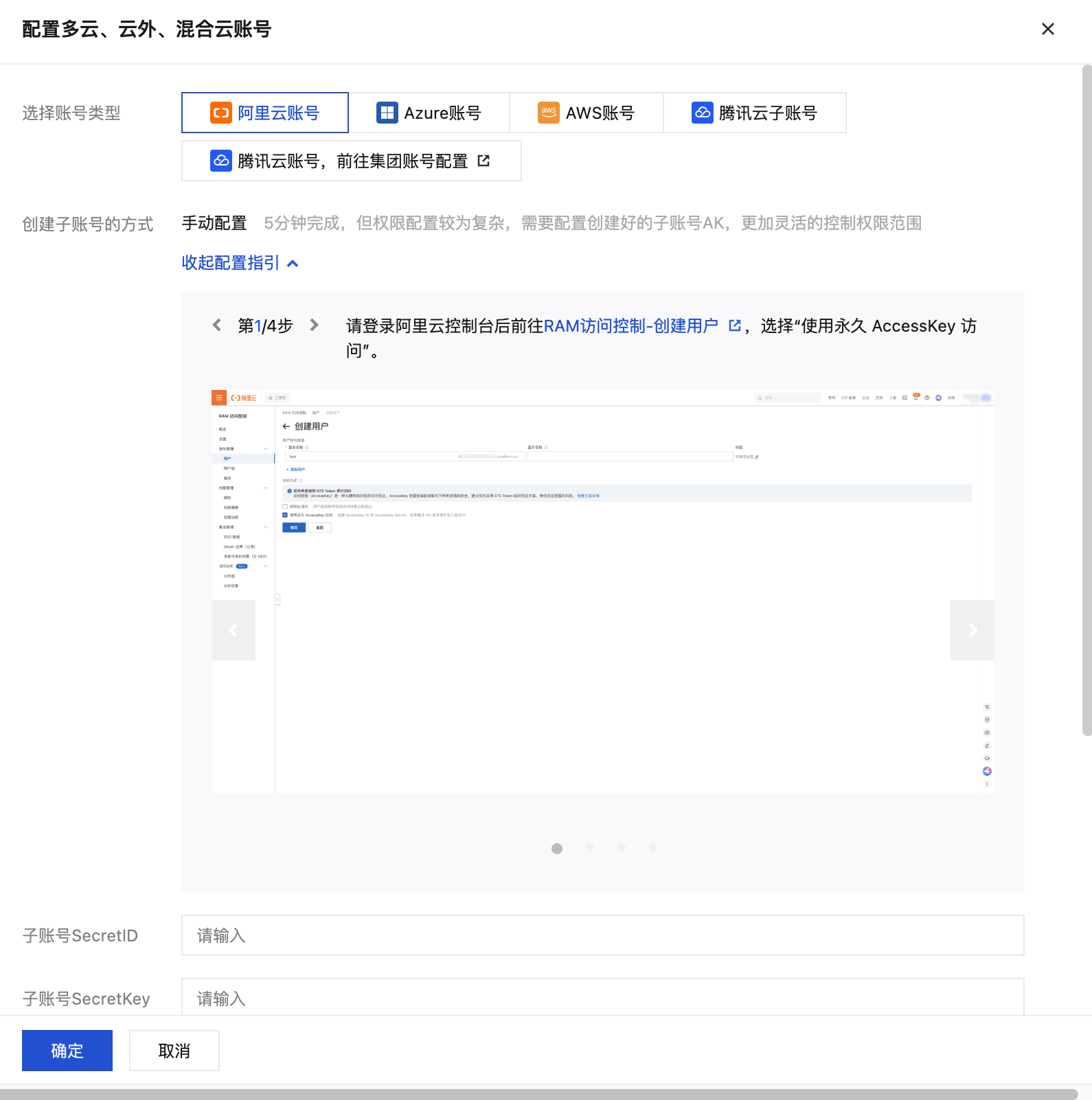Image resolution: width=1092 pixels, height=1100 pixels.
Task: Click the Alibaba Cloud logo icon
Action: point(221,113)
